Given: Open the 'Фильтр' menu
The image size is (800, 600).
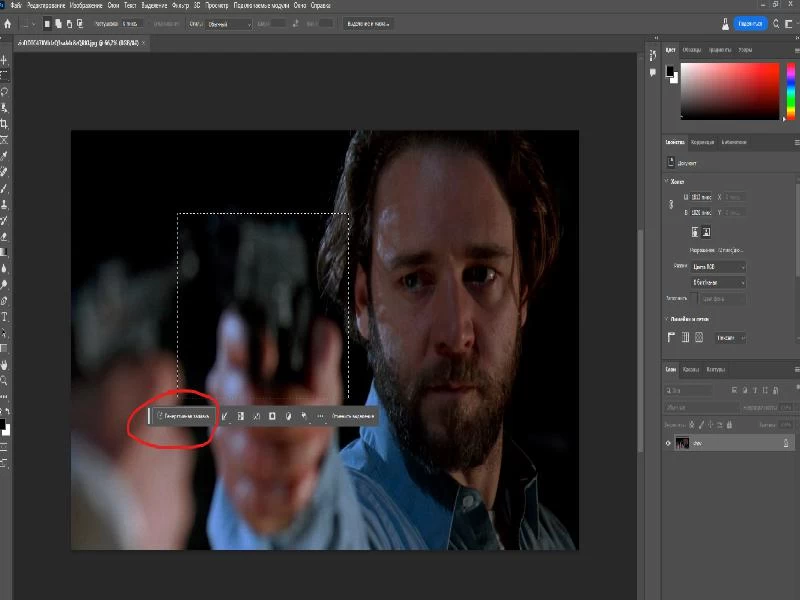Looking at the screenshot, I should tap(180, 5).
